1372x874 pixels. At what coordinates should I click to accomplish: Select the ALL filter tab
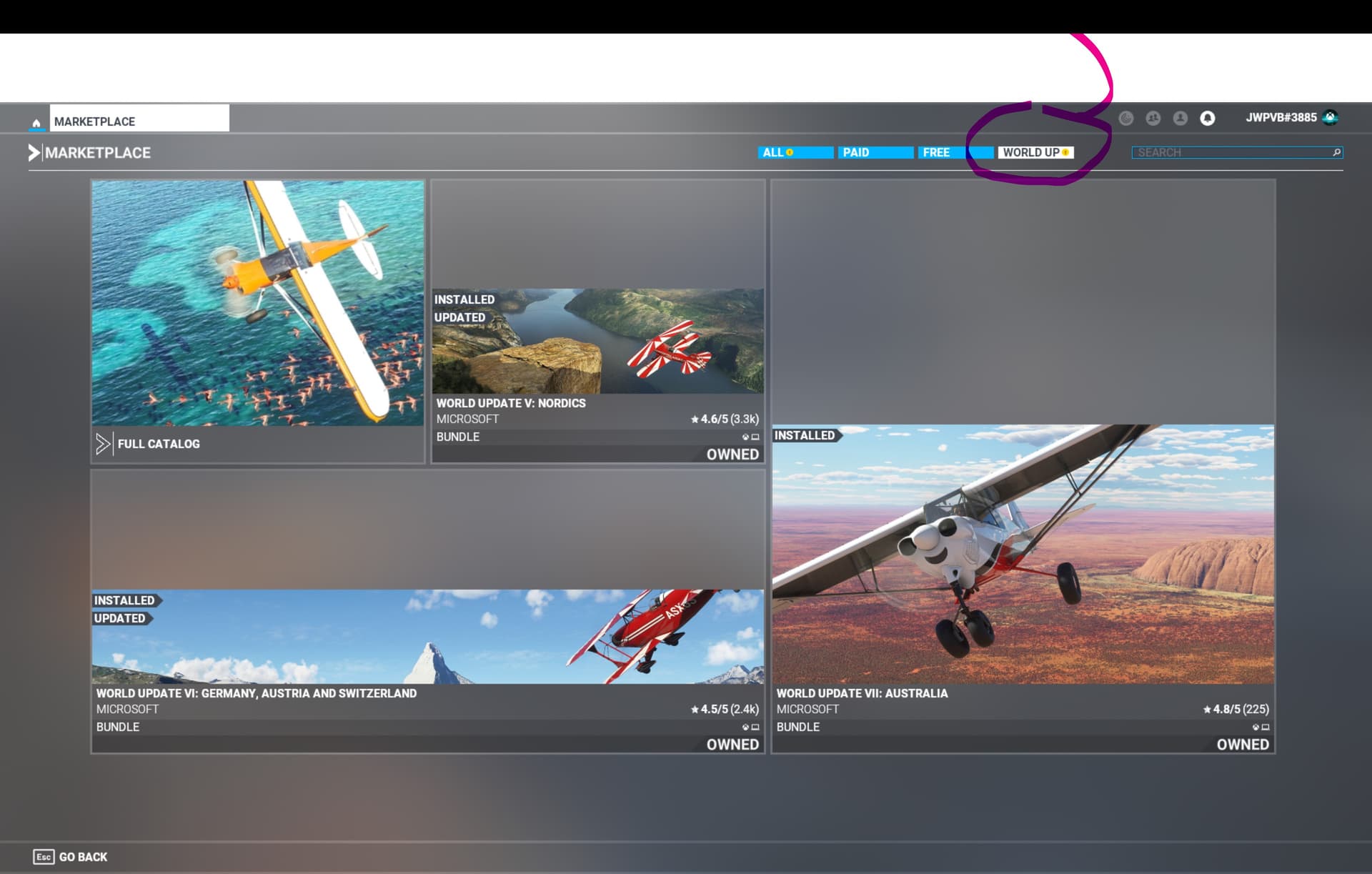click(795, 152)
